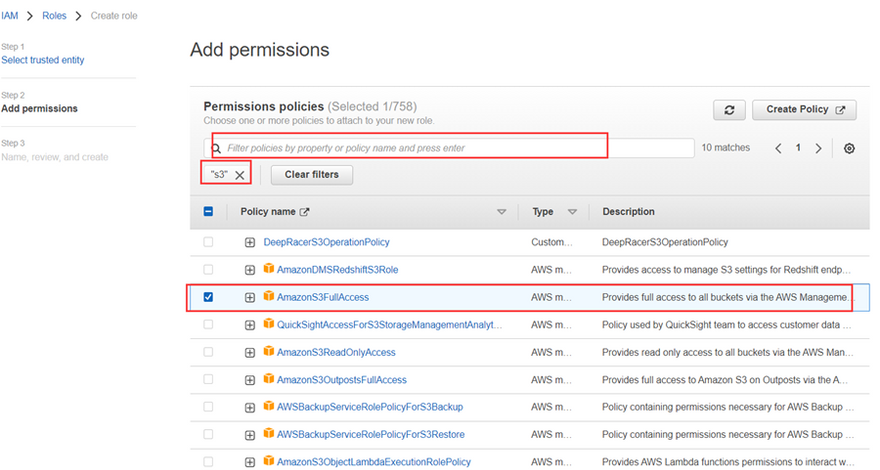The image size is (880, 470).
Task: Go to next page of policy results
Action: [x=818, y=148]
